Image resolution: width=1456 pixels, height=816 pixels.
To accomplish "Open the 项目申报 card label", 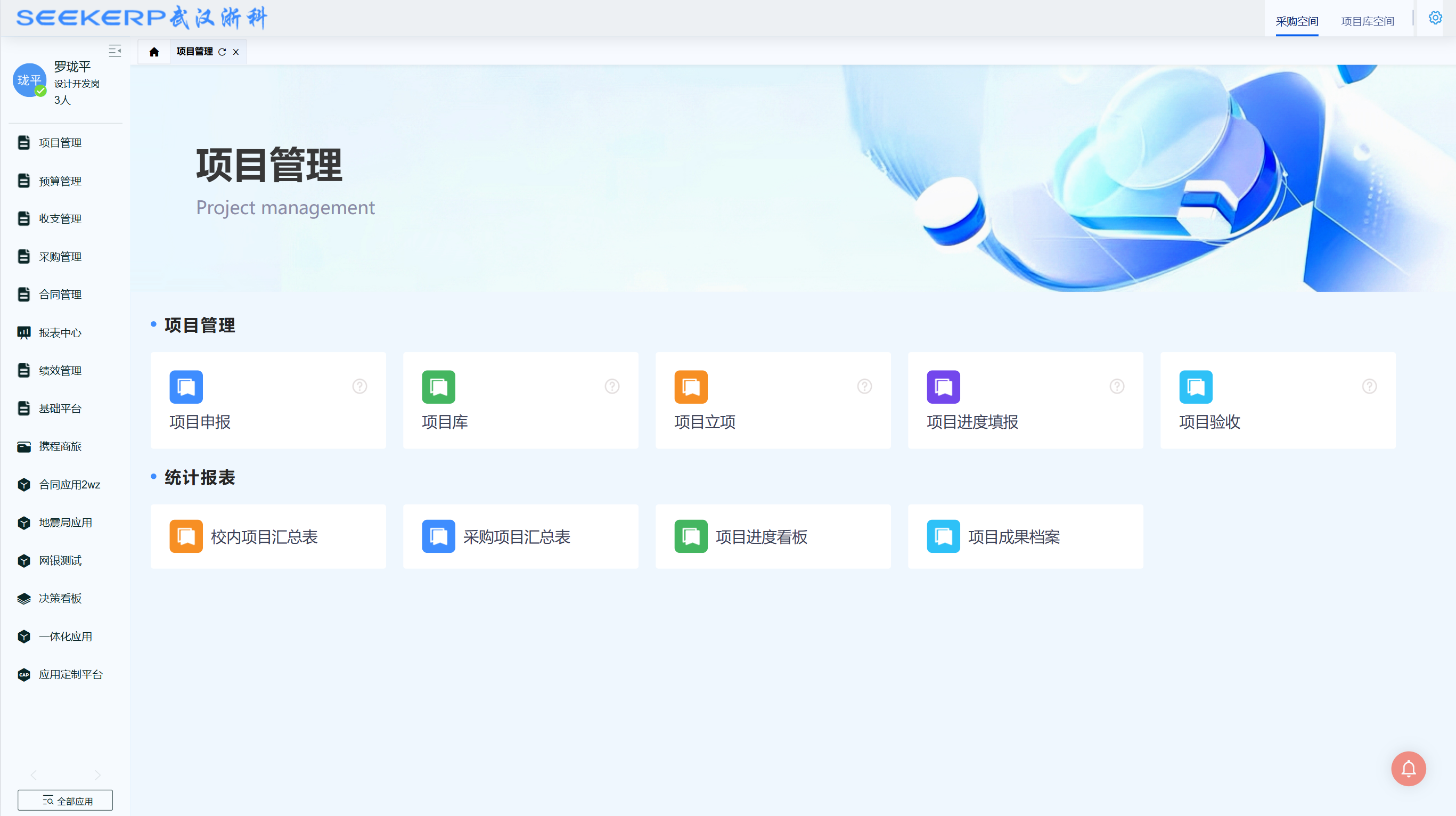I will coord(200,422).
